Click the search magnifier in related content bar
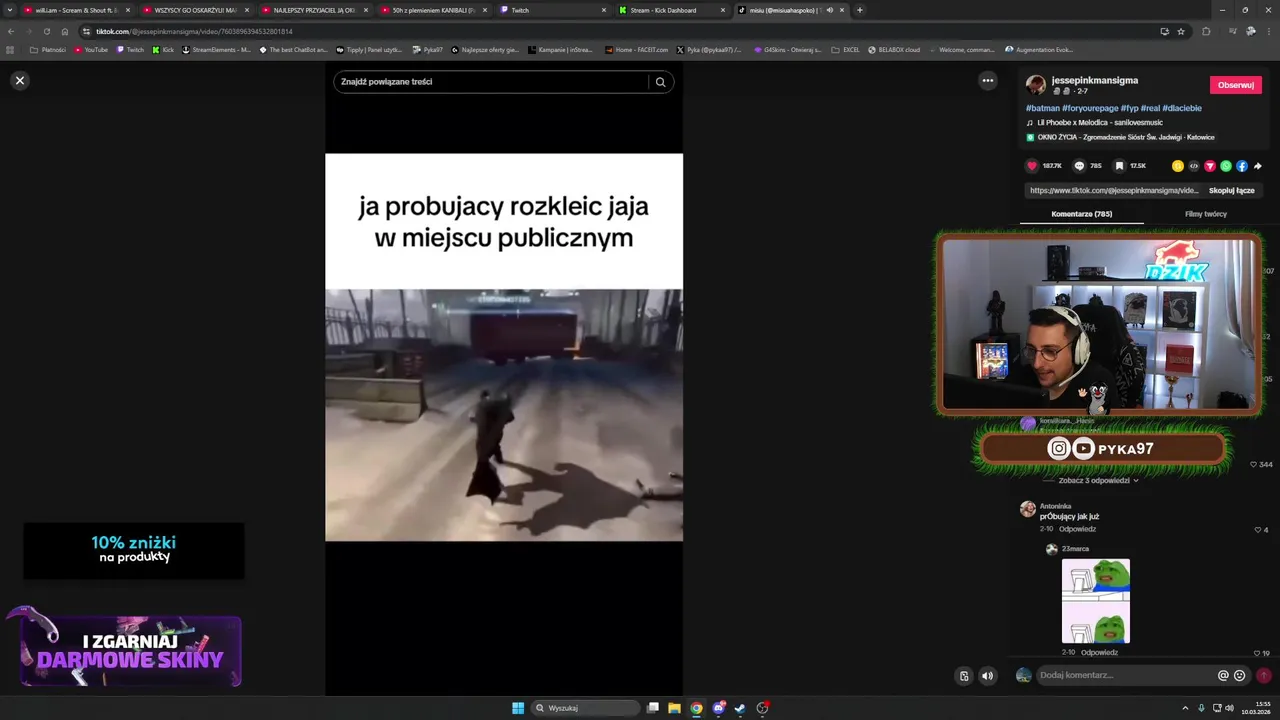Viewport: 1280px width, 720px height. tap(660, 82)
